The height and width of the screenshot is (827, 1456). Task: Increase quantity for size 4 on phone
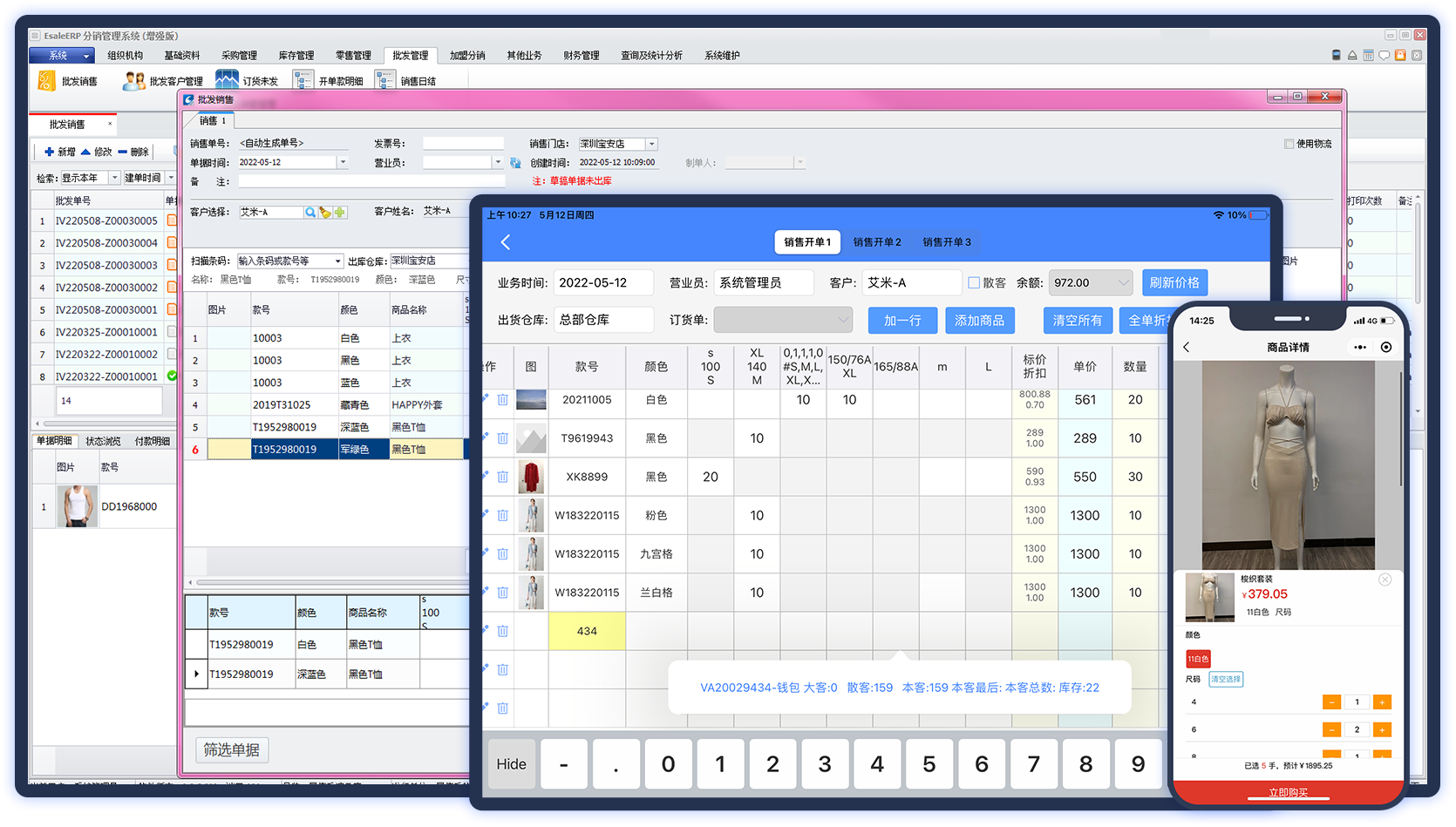click(x=1382, y=702)
